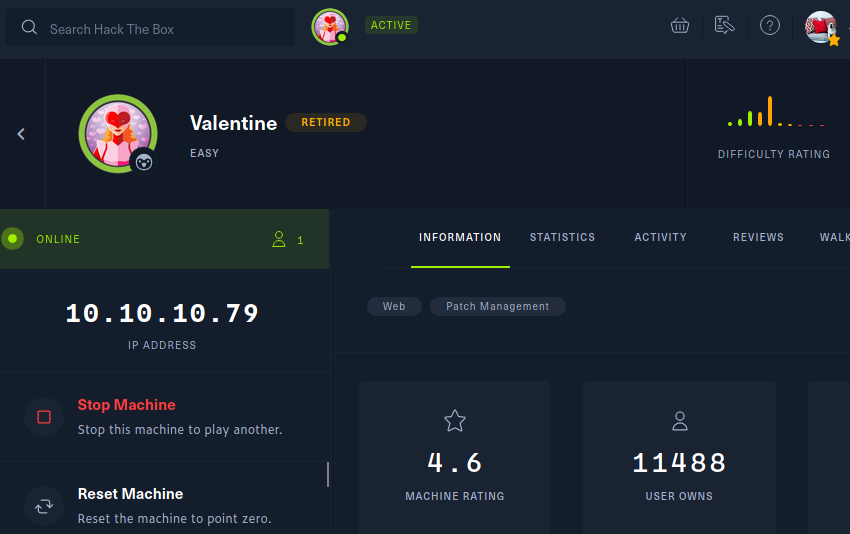
Task: Switch to the REVIEWS tab
Action: coord(758,237)
